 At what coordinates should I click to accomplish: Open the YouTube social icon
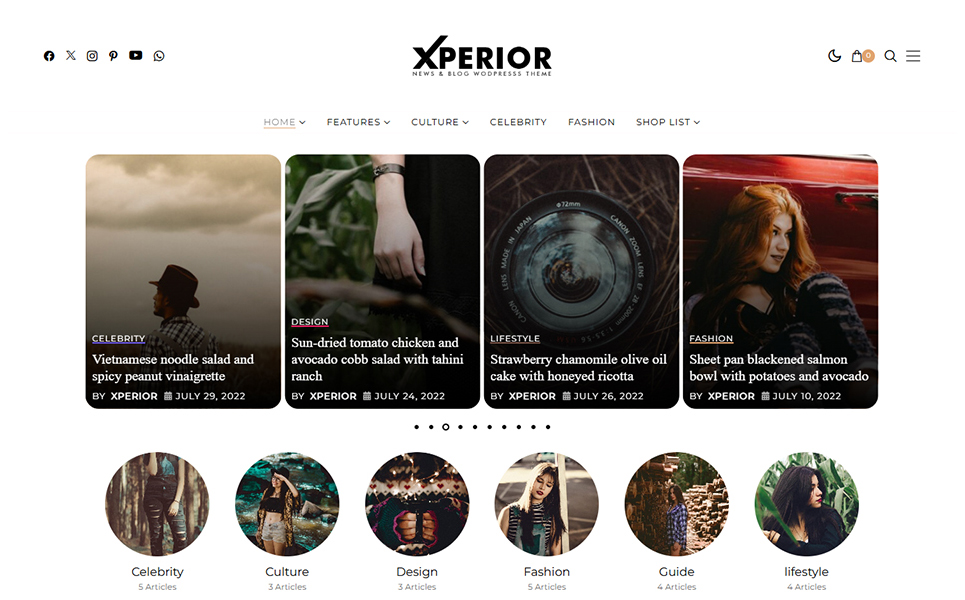[135, 55]
